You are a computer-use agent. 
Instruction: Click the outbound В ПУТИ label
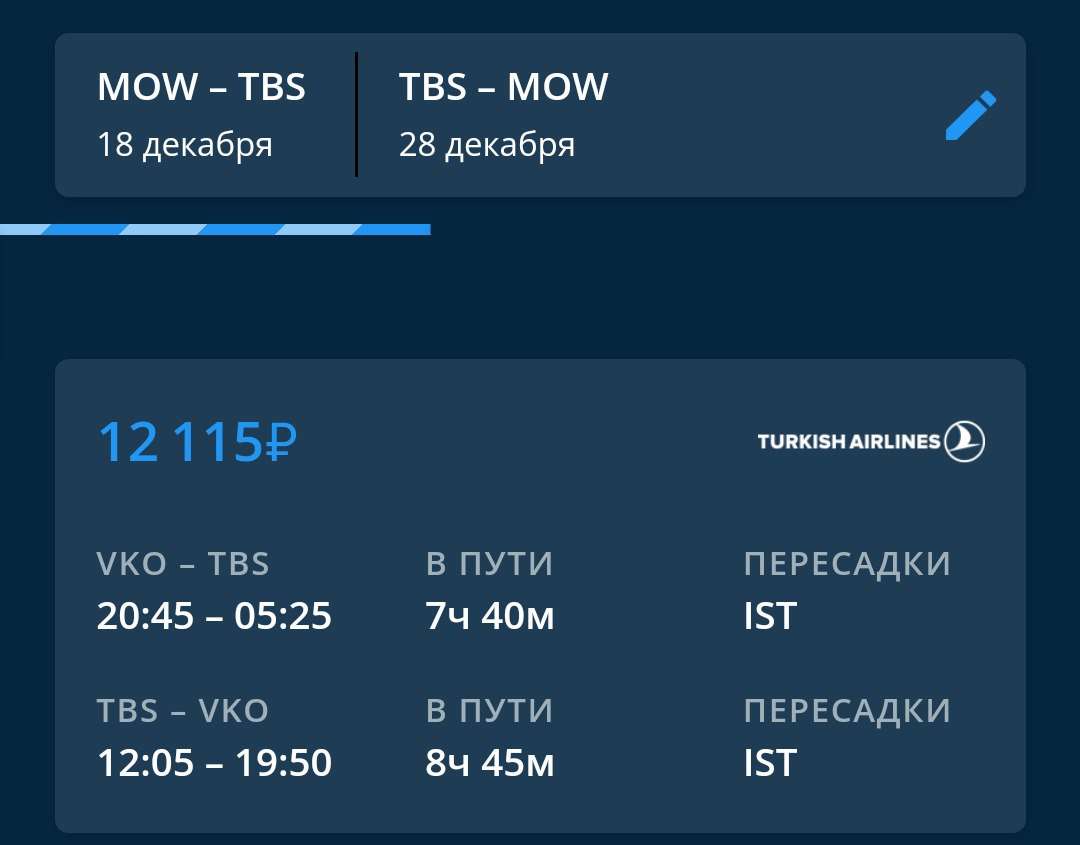489,564
